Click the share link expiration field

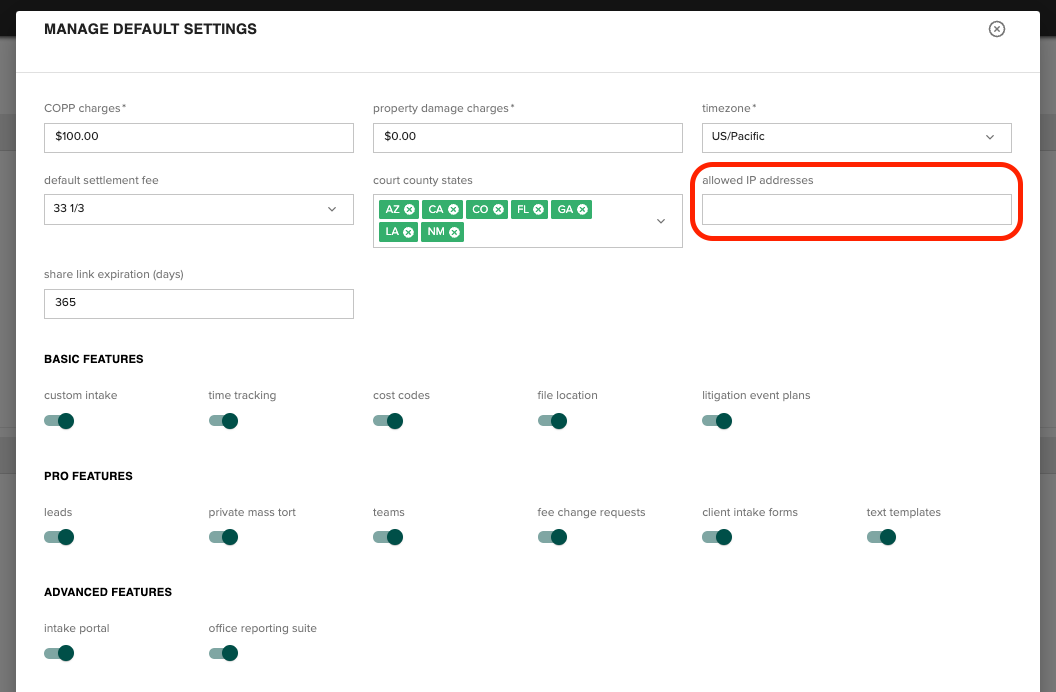(x=199, y=304)
